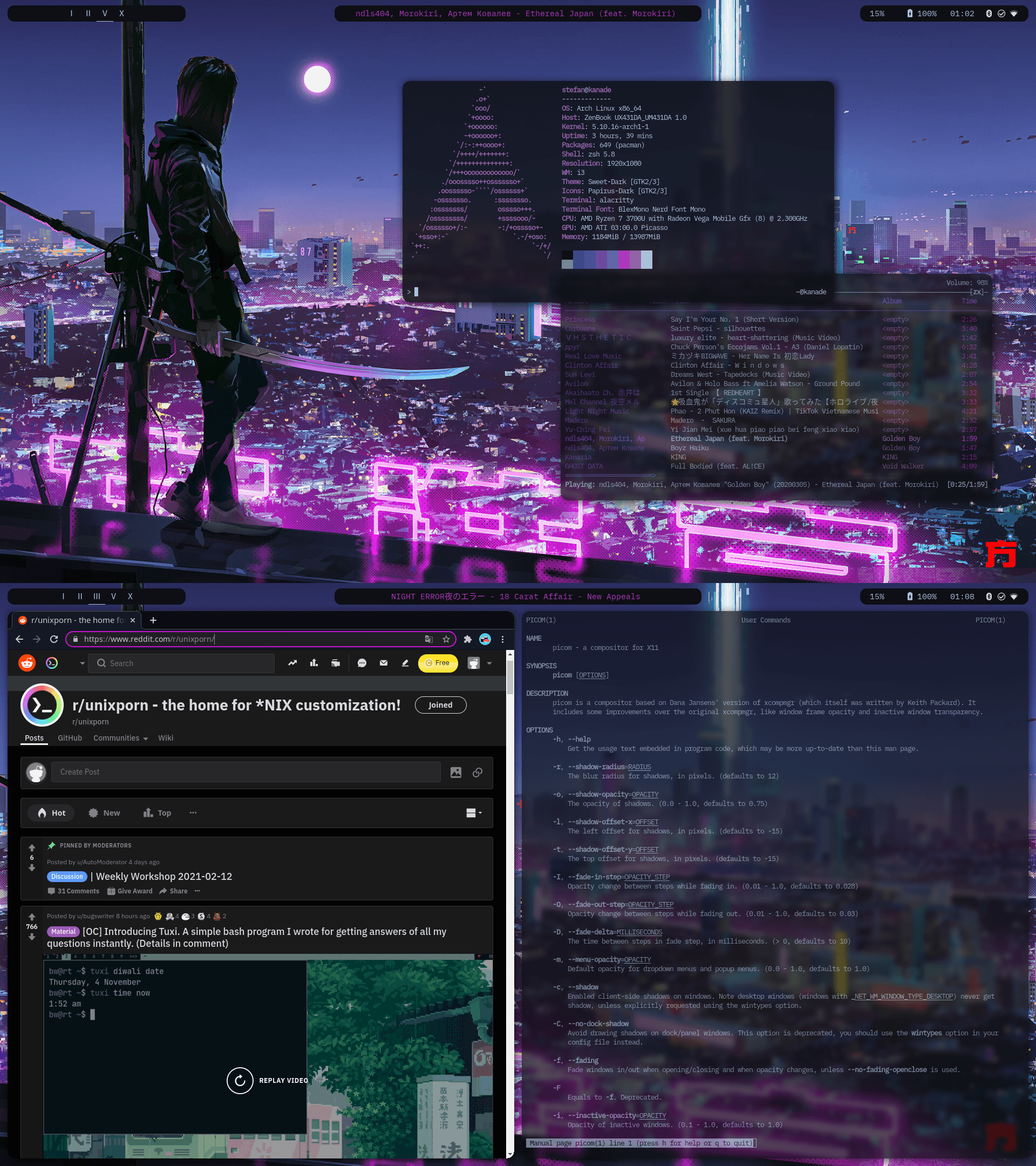Open the Wiki tab
The width and height of the screenshot is (1036, 1166).
click(x=165, y=737)
